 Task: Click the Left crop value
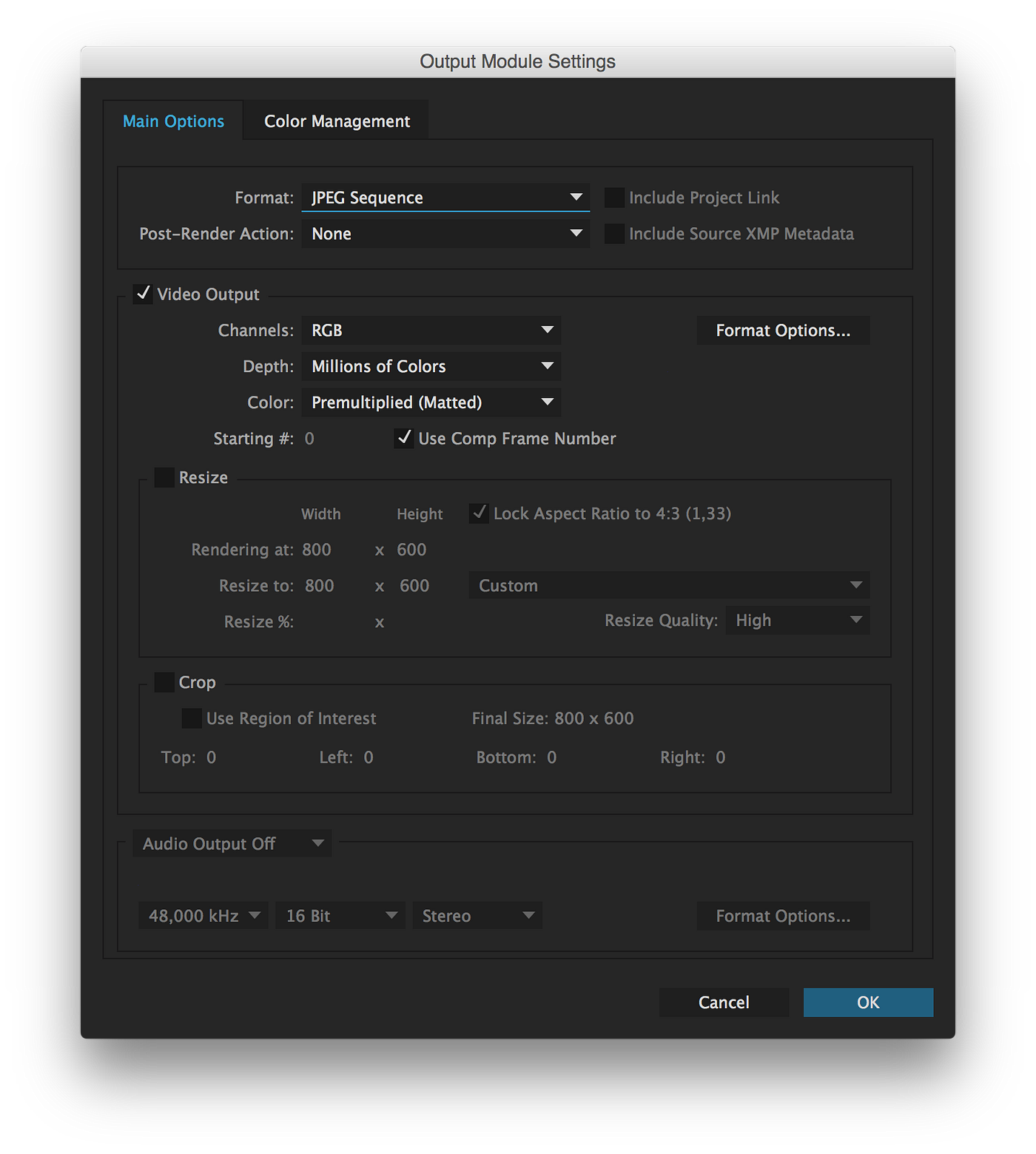[x=369, y=757]
